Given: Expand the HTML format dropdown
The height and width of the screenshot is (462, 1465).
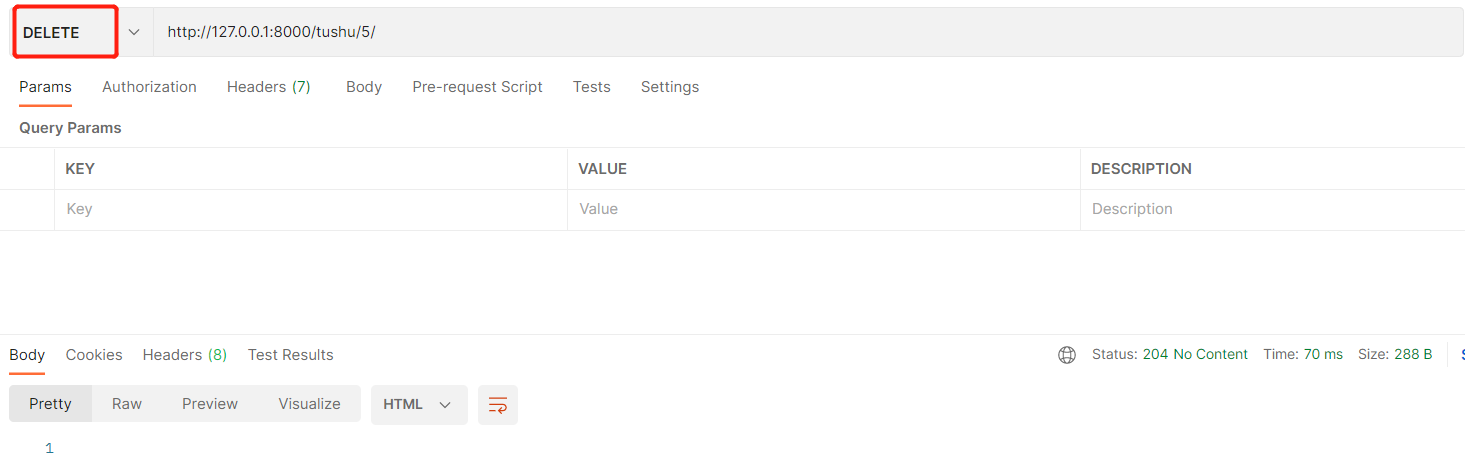Looking at the screenshot, I should tap(418, 405).
